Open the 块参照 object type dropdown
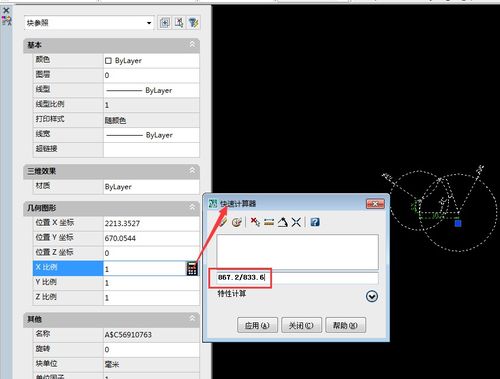Image resolution: width=500 pixels, height=379 pixels. (x=89, y=23)
